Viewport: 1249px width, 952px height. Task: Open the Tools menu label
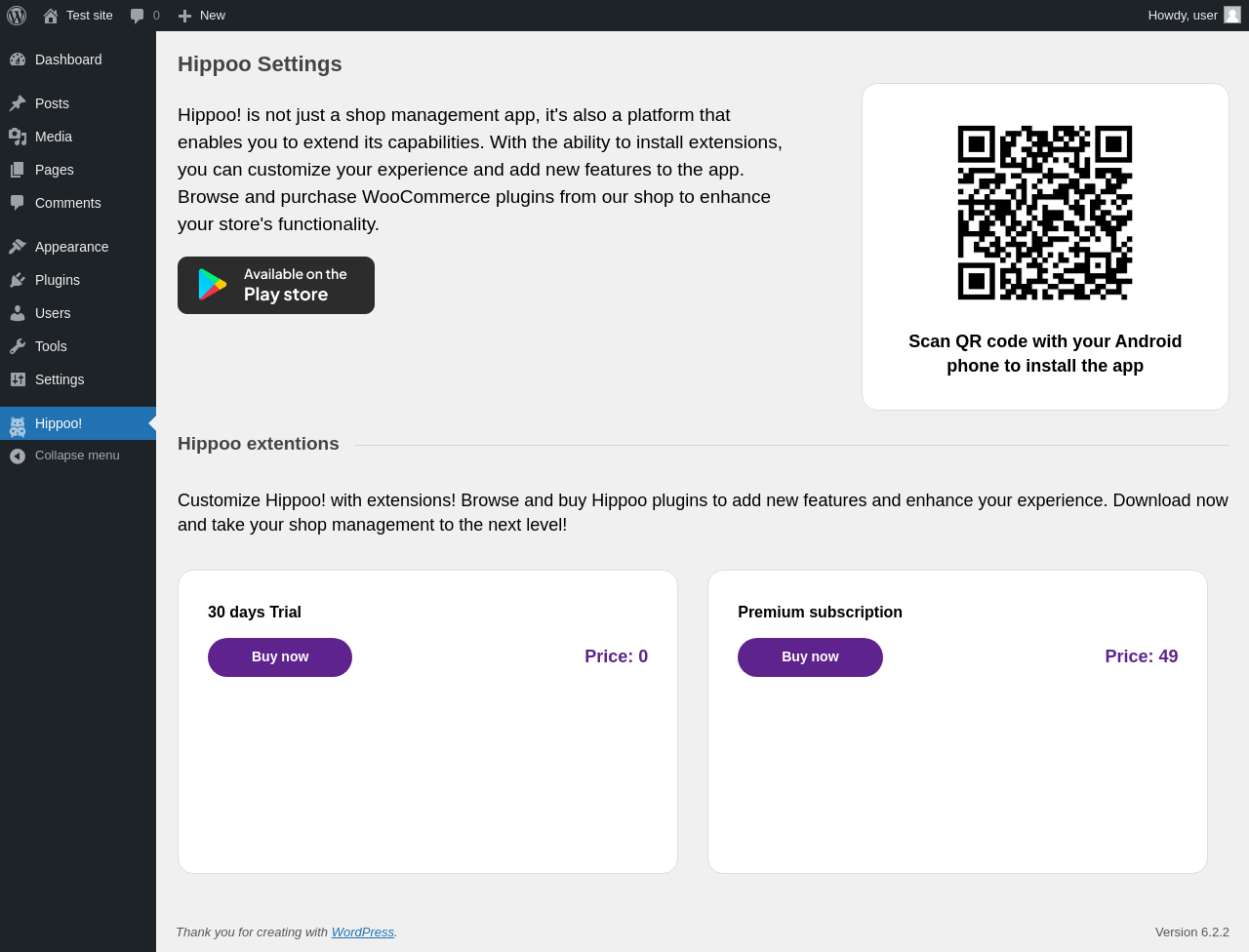pos(51,346)
